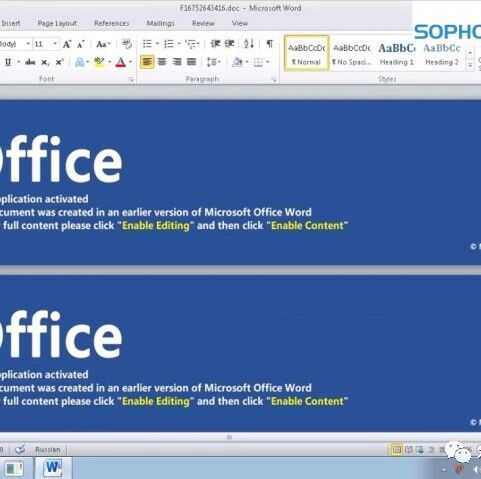Click the first taskbar application icon
The width and height of the screenshot is (481, 479).
[14, 469]
